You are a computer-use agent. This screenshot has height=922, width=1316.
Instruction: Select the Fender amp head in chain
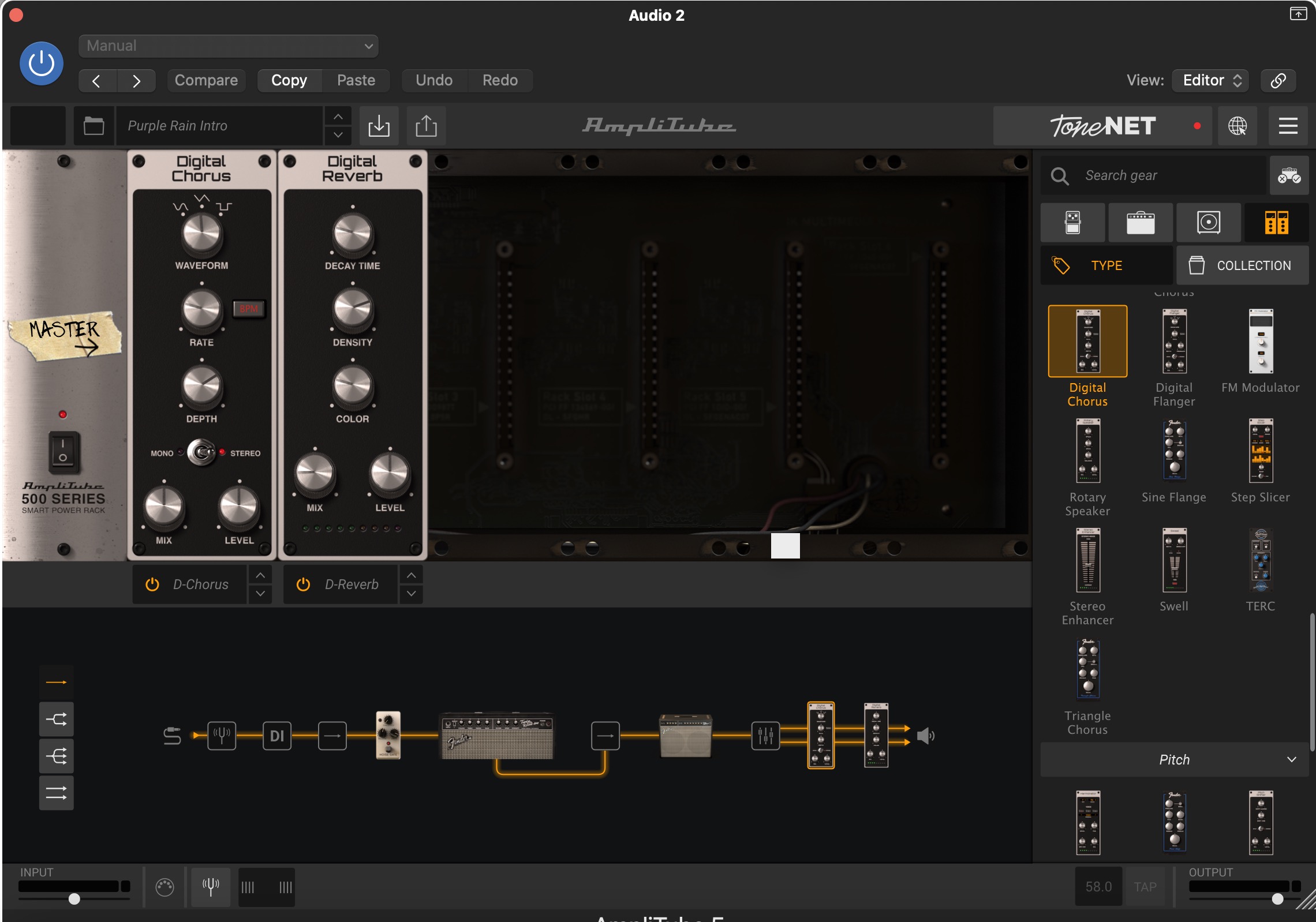pyautogui.click(x=498, y=736)
